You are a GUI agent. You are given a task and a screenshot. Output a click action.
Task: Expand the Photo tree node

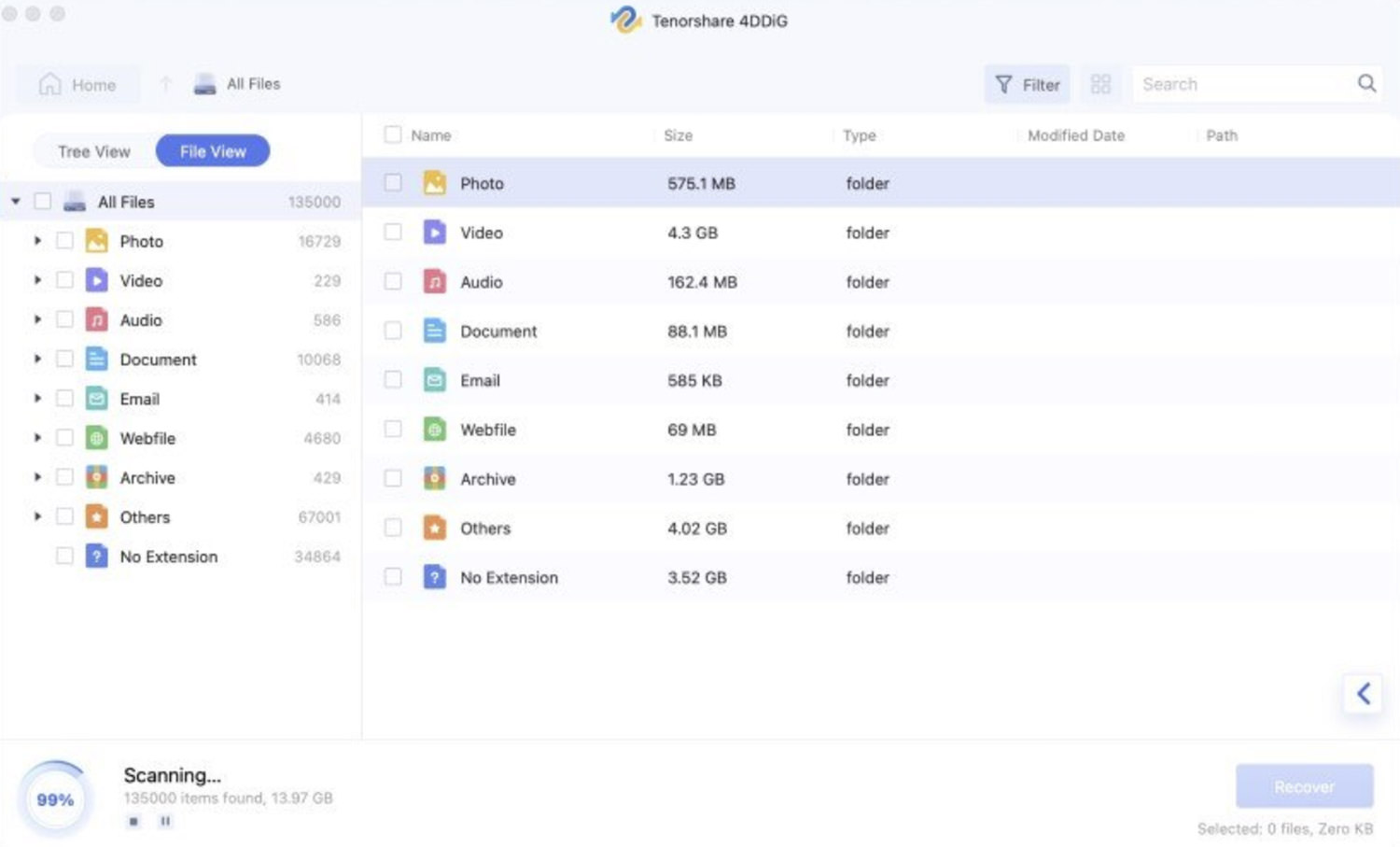pos(37,241)
